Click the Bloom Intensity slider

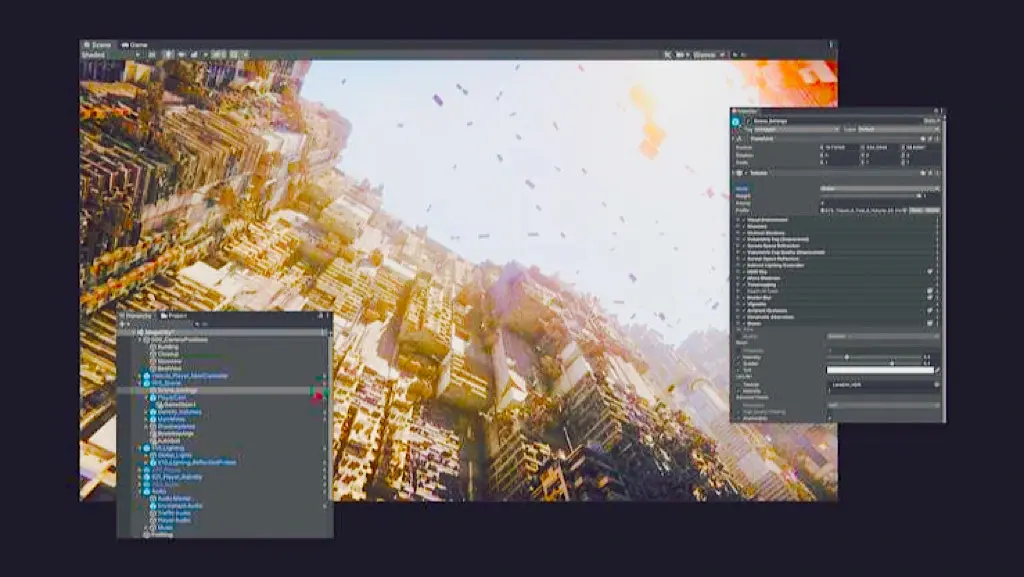click(874, 357)
